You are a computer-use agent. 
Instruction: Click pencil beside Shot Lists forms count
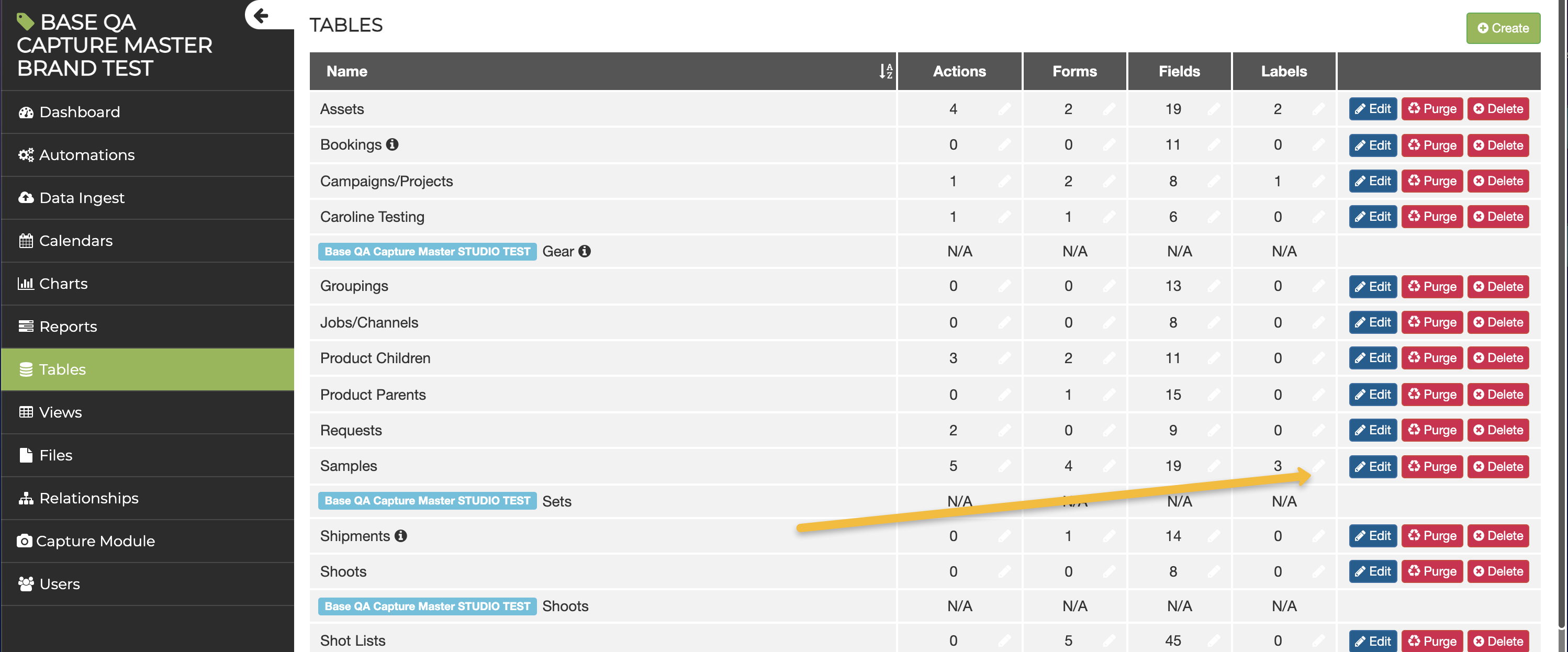pyautogui.click(x=1109, y=640)
